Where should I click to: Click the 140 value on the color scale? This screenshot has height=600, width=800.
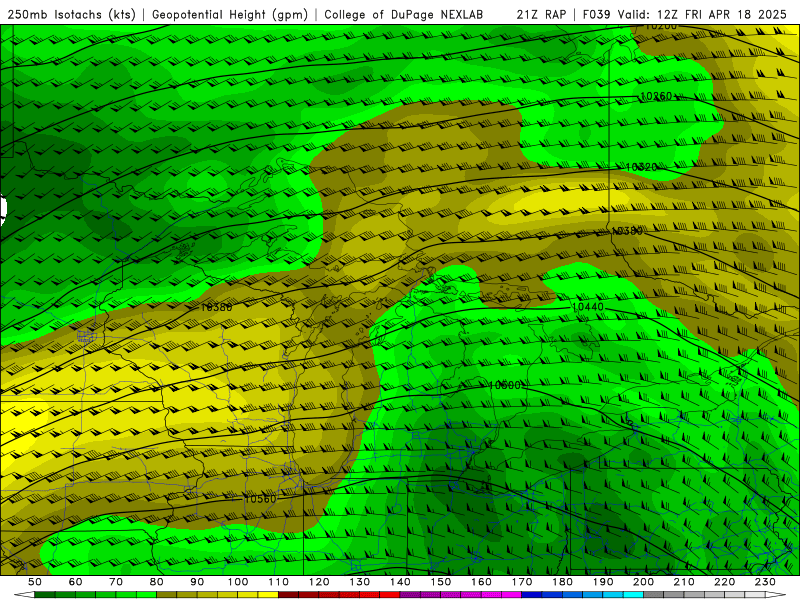click(400, 582)
